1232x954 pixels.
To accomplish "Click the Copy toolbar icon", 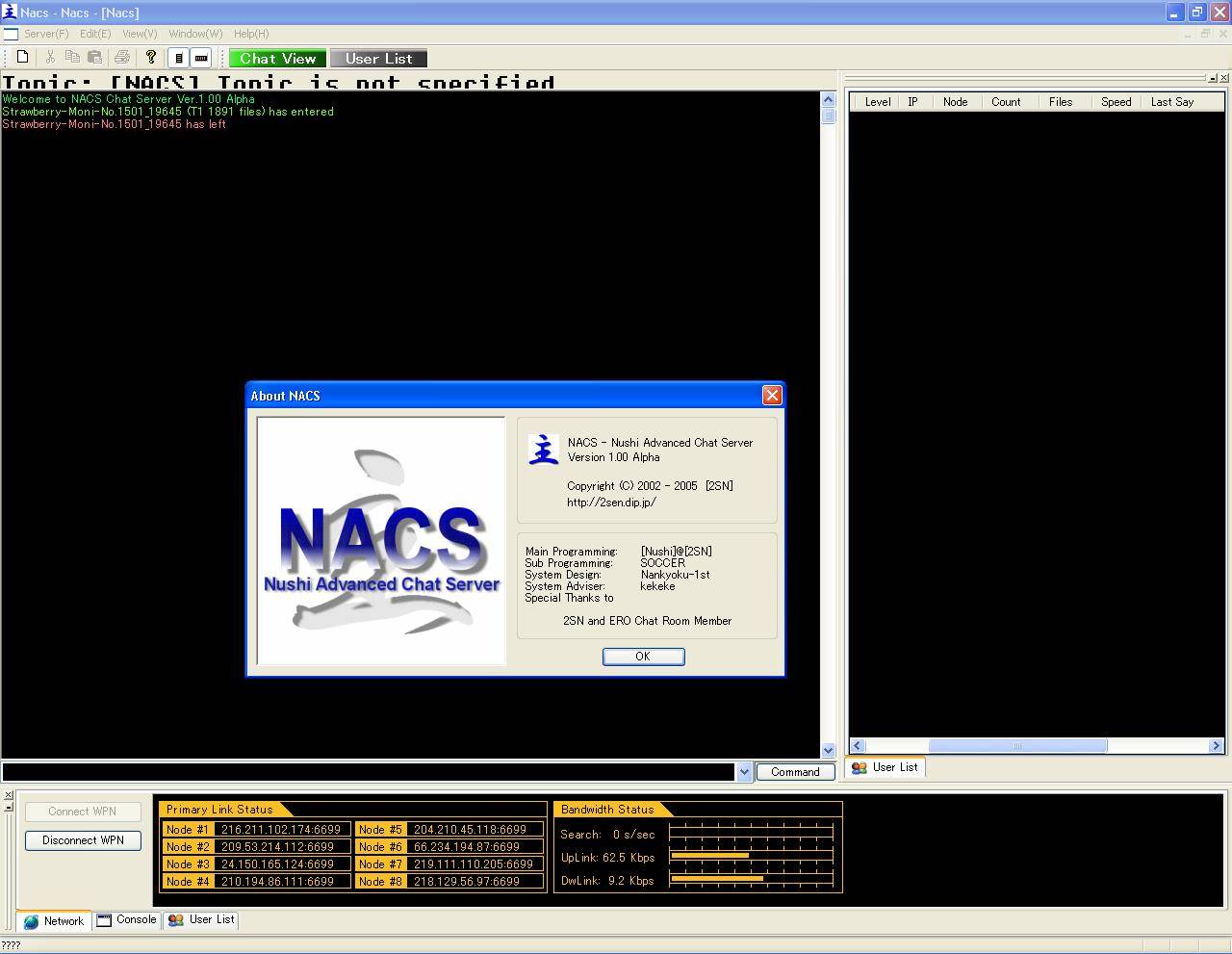I will coord(72,58).
